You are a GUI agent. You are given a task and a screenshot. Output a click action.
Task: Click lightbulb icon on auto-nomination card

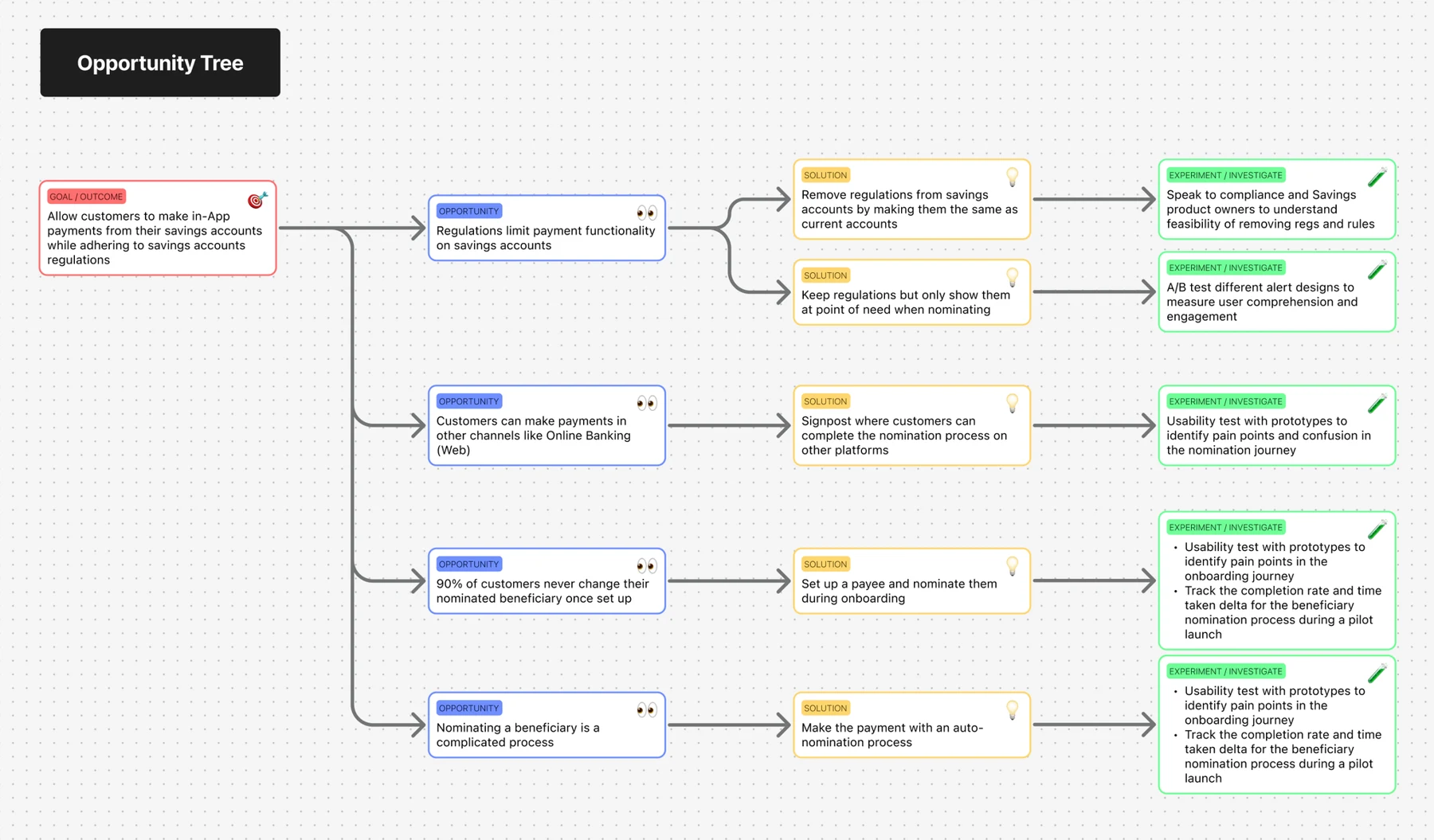[1013, 709]
